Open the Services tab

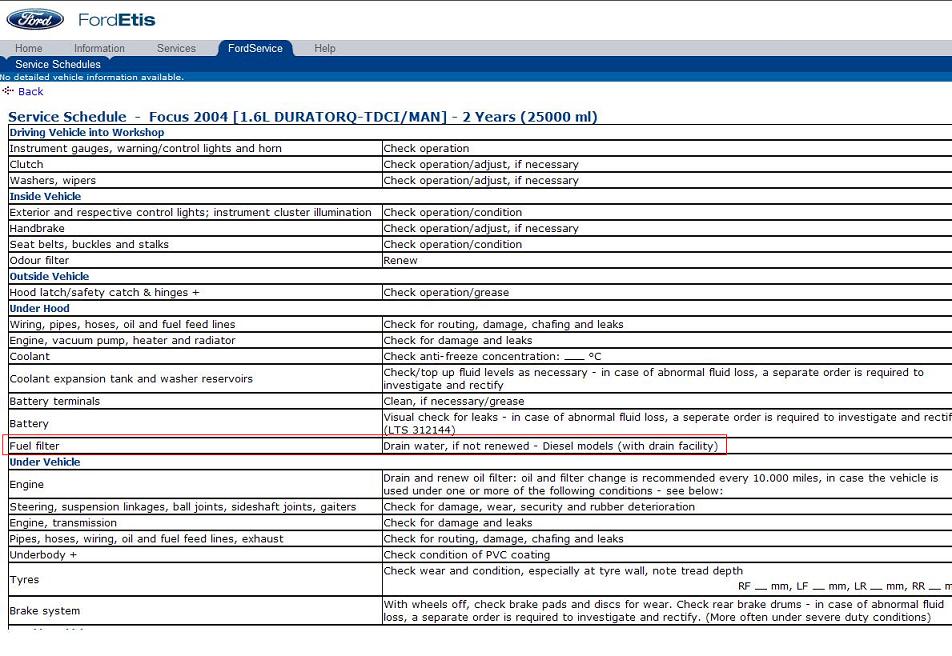(x=176, y=48)
